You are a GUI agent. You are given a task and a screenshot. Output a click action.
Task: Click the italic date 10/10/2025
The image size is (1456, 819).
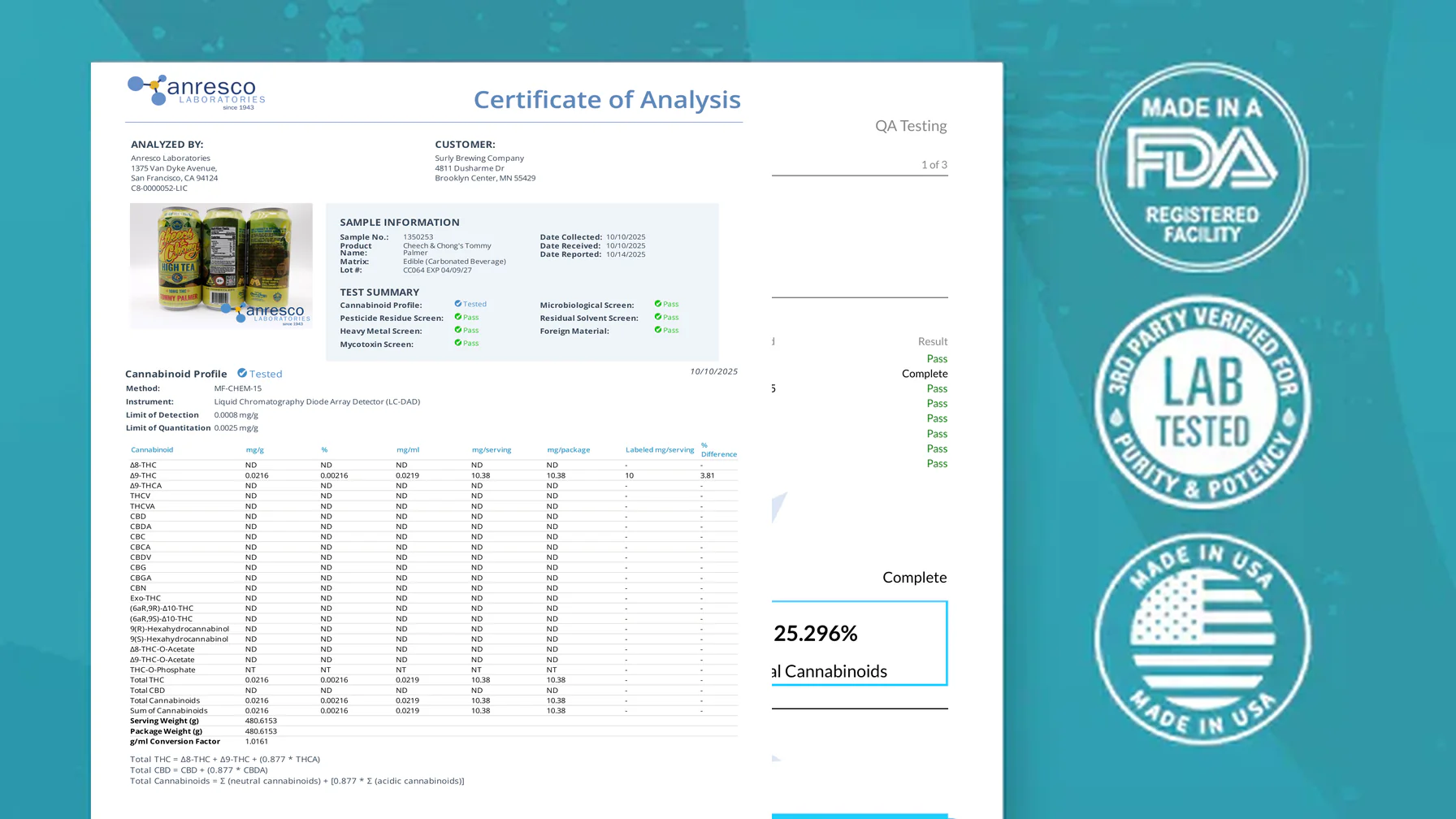pyautogui.click(x=714, y=371)
